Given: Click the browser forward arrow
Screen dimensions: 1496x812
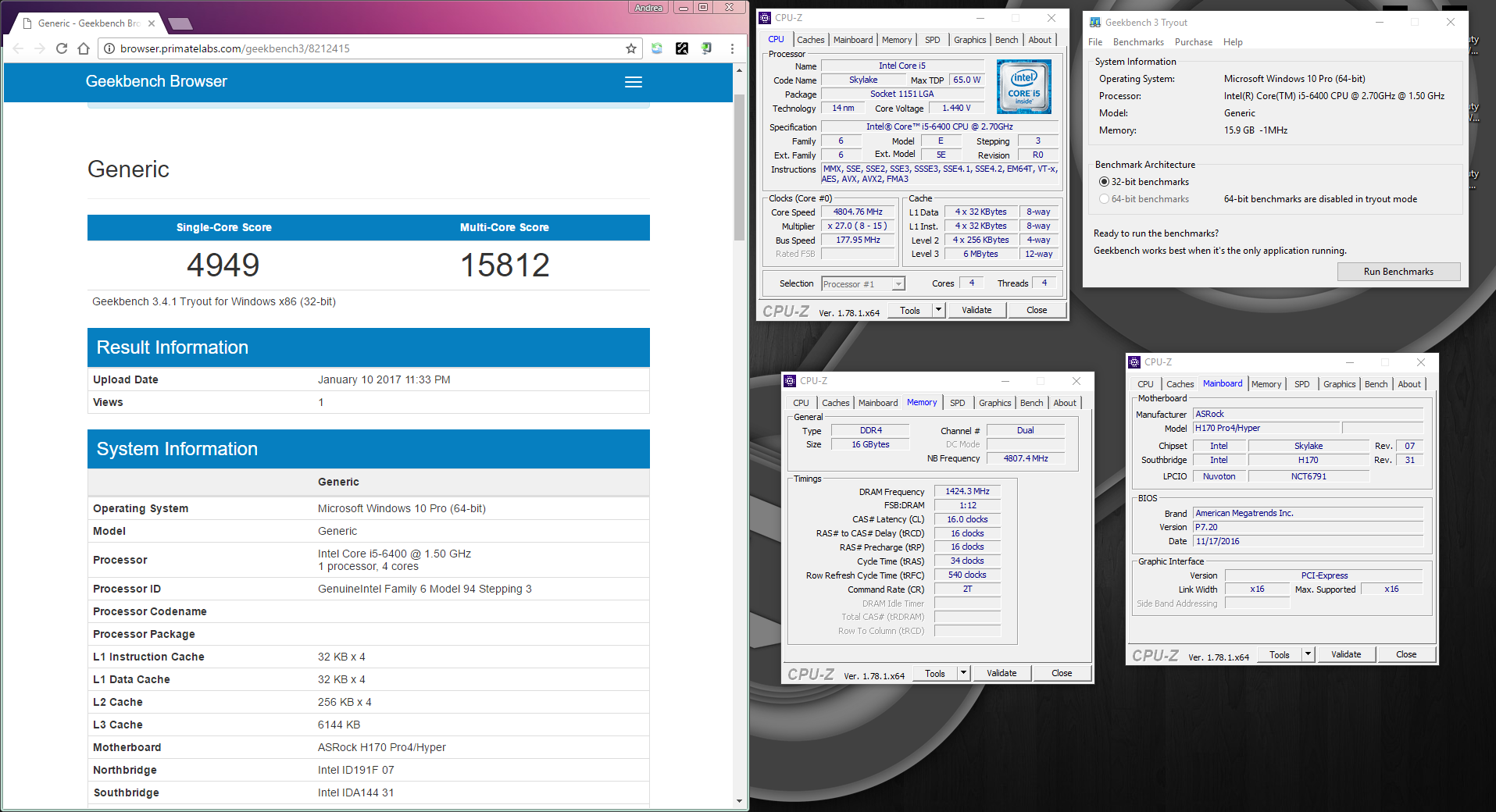Looking at the screenshot, I should pyautogui.click(x=40, y=48).
